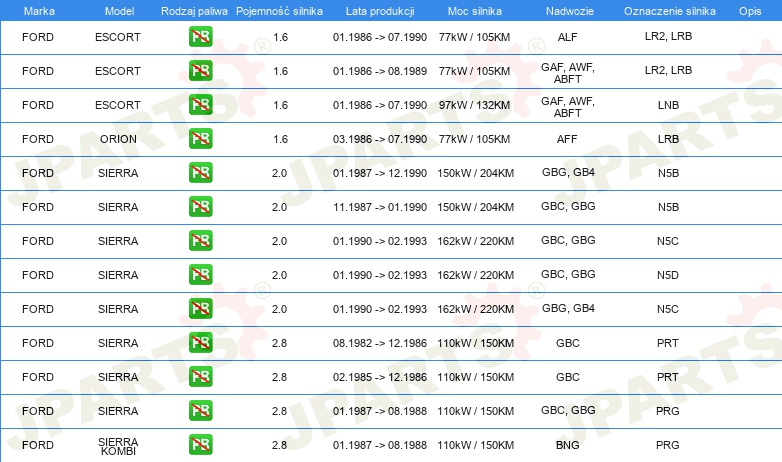Click fuel icon in SIERRA 08.1982 row
The height and width of the screenshot is (462, 782).
click(200, 342)
